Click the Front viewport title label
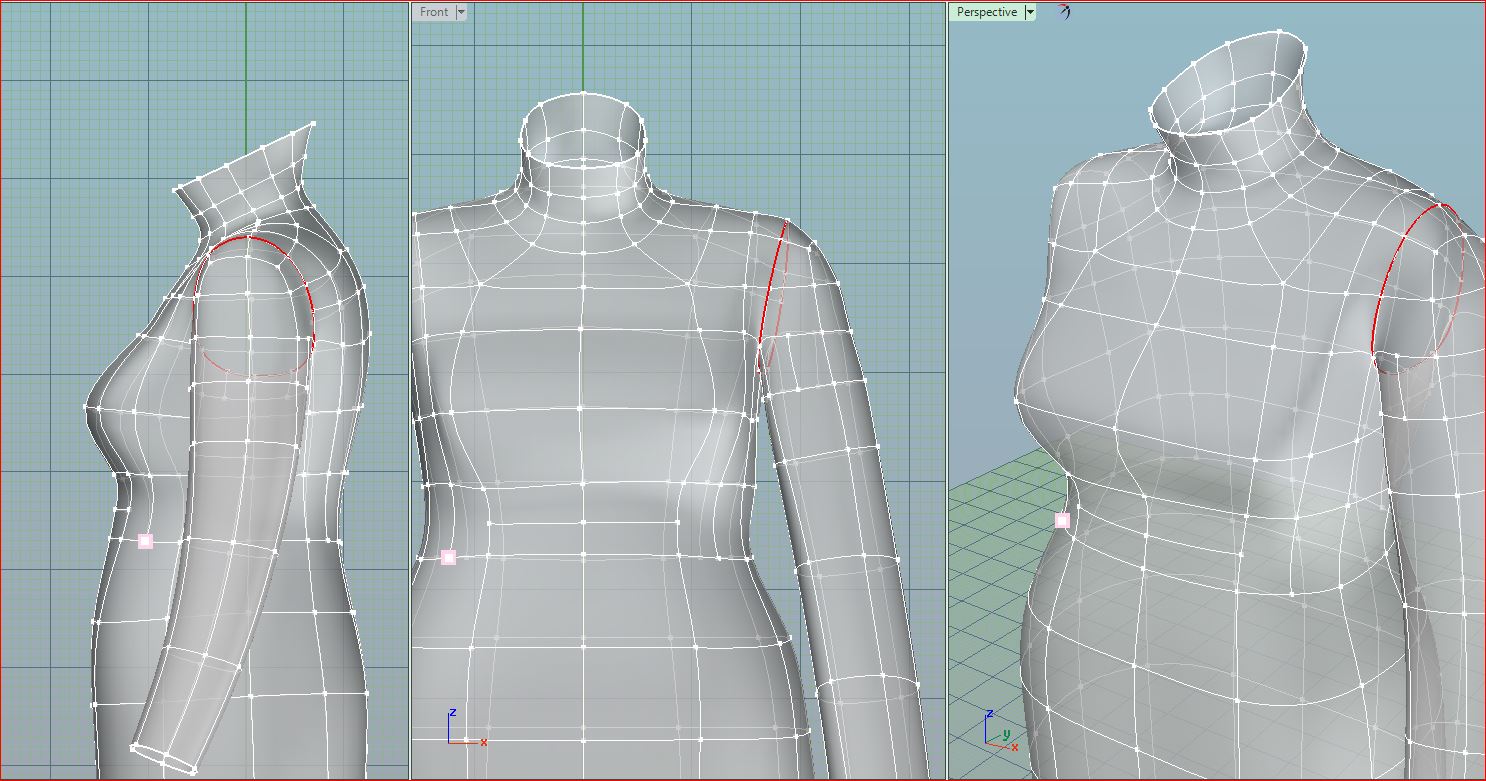This screenshot has height=781, width=1486. coord(434,12)
